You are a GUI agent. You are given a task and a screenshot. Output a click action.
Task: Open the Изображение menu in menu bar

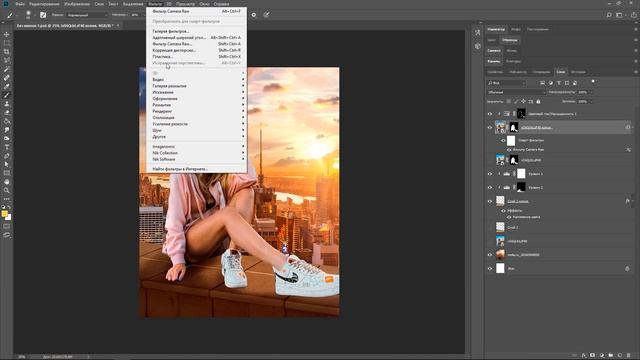tap(77, 4)
